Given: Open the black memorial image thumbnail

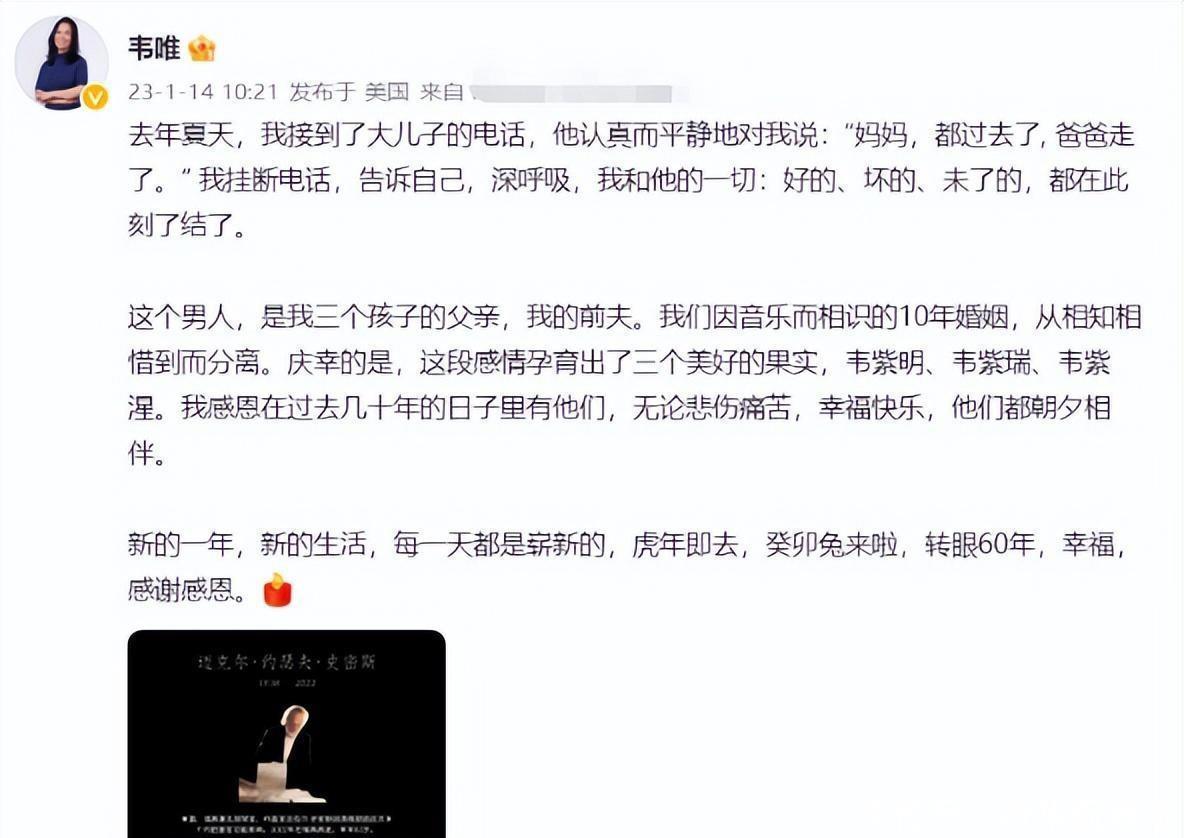Looking at the screenshot, I should (x=287, y=734).
